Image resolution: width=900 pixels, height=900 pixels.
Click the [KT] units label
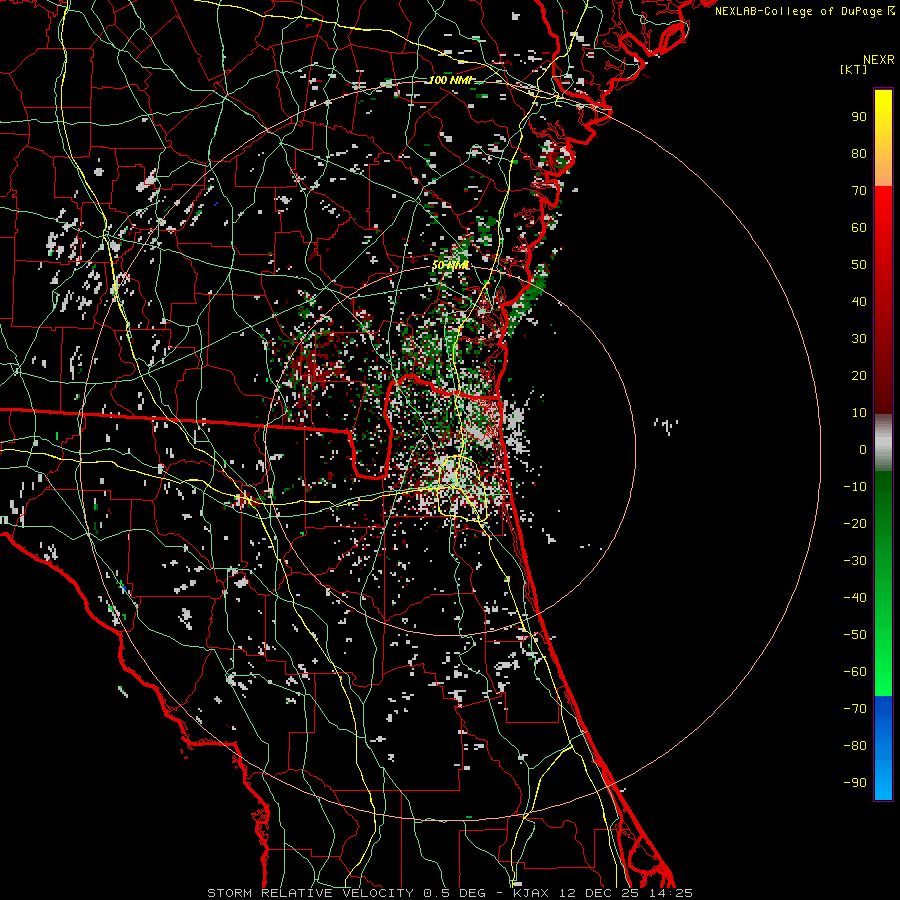point(854,69)
